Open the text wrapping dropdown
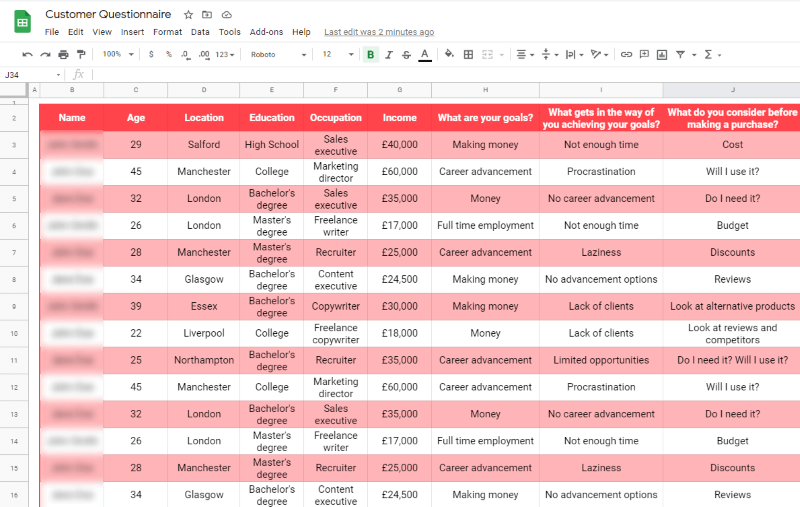This screenshot has height=507, width=800. (x=574, y=55)
